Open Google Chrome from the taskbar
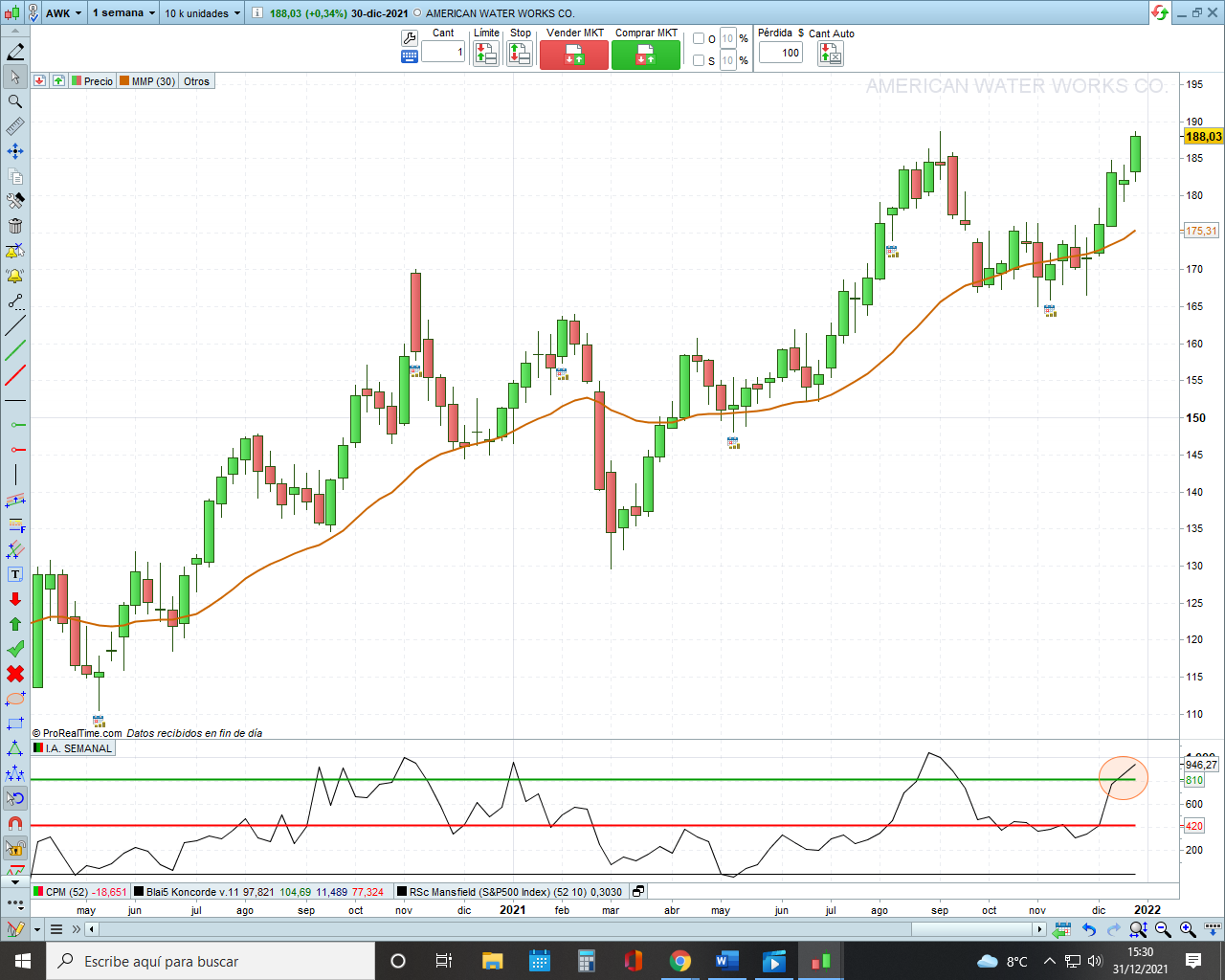 pos(680,961)
